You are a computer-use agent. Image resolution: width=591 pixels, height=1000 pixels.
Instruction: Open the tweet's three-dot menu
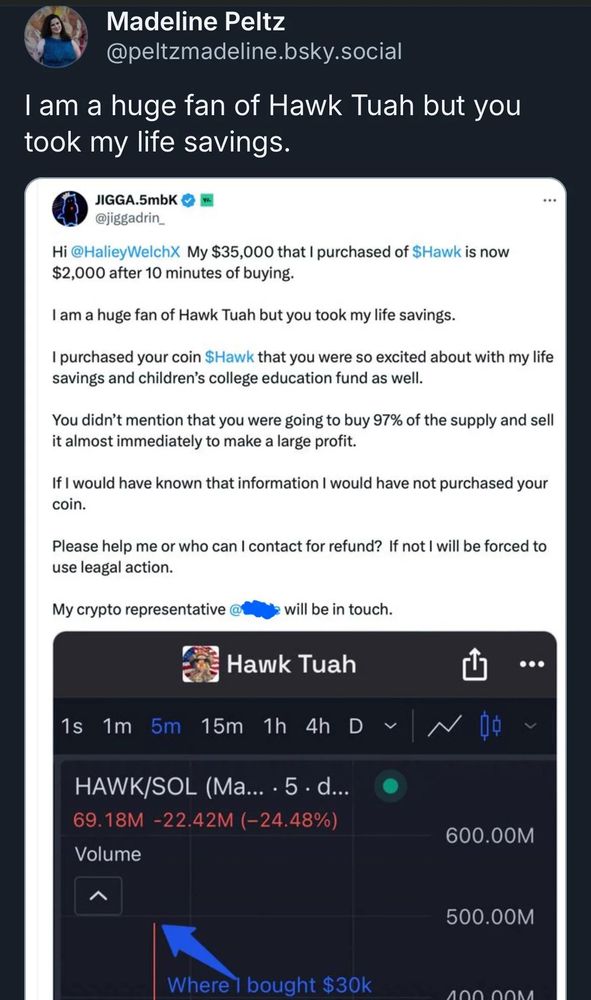pos(550,199)
